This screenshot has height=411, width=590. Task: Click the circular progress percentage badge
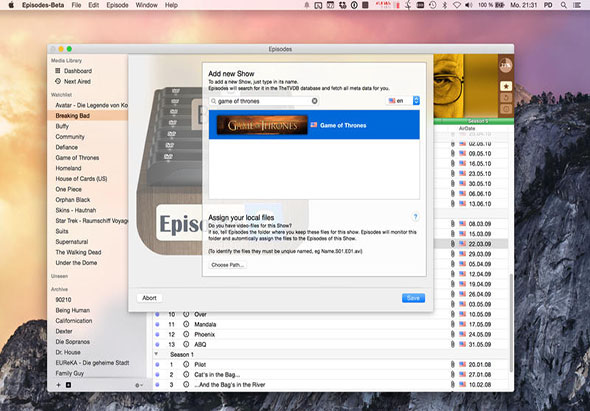point(505,65)
